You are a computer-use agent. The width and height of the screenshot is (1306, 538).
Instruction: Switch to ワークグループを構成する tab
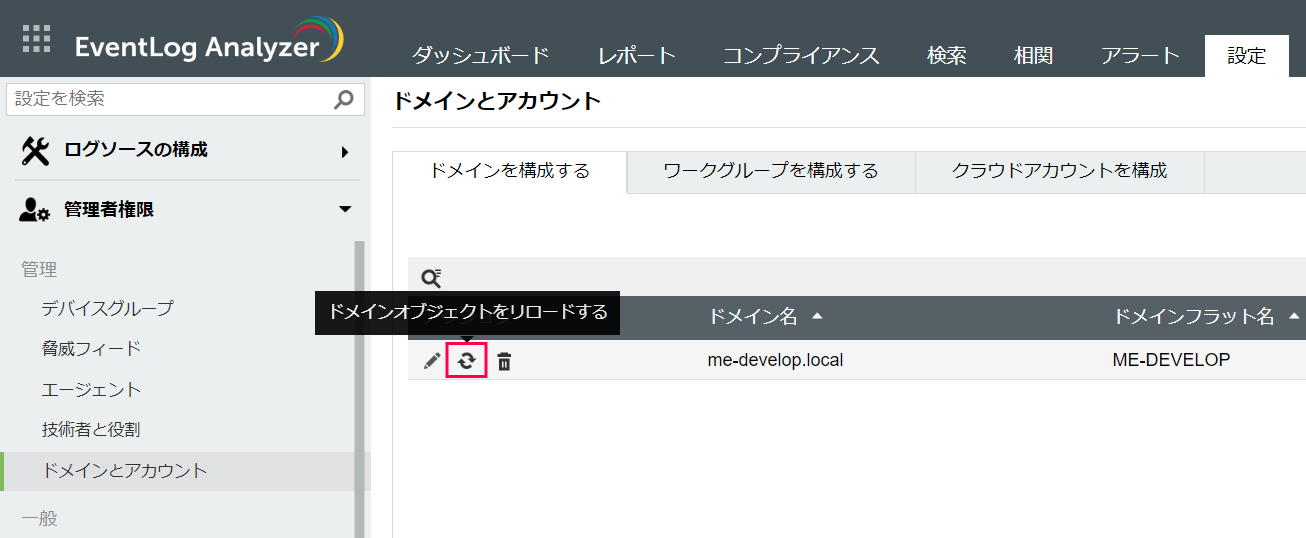pos(771,171)
